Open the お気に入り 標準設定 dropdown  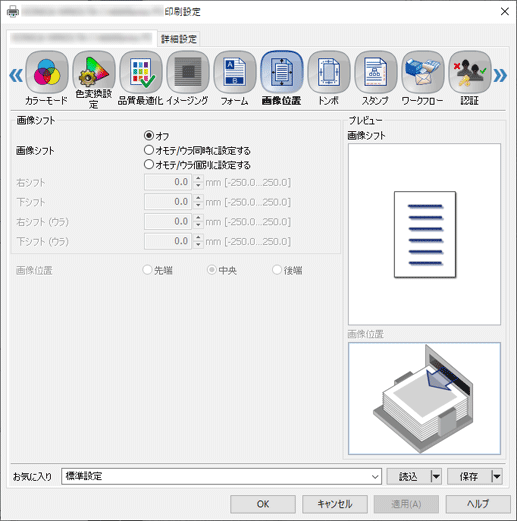221,476
